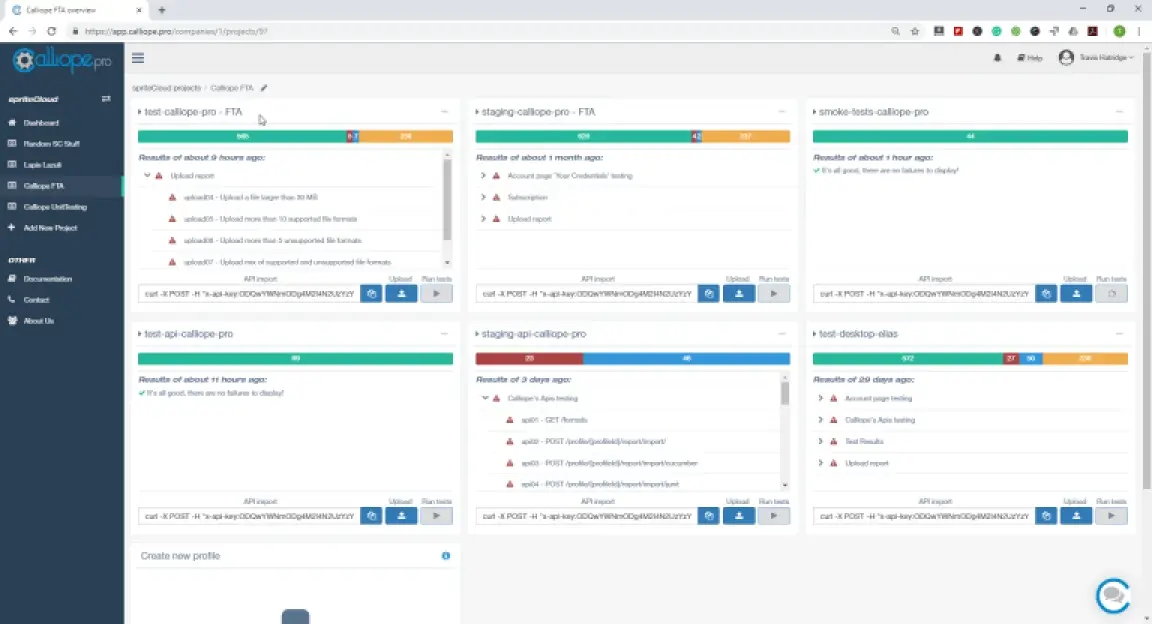Copy API import command in smoke-tests card
This screenshot has width=1152, height=624.
(1046, 294)
